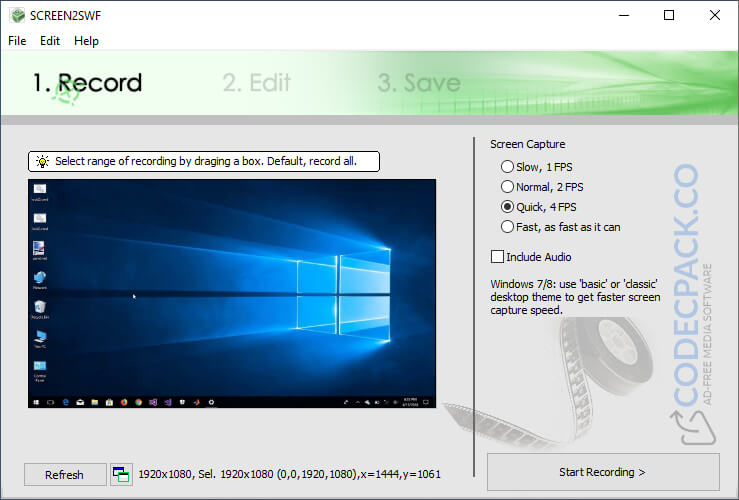Maximize the SCREEN2SWF window
This screenshot has height=500, width=739.
tap(669, 16)
